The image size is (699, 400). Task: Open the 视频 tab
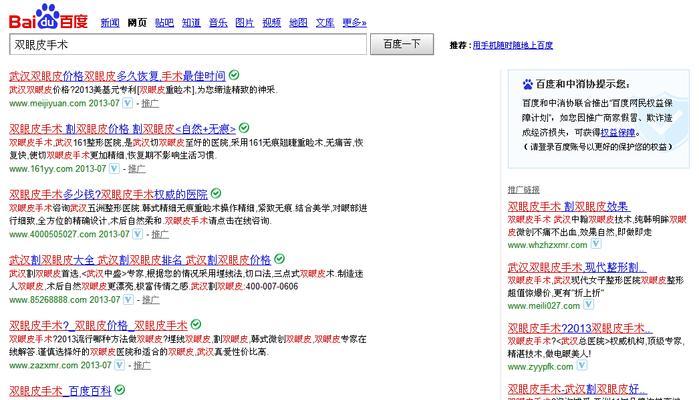pos(271,22)
